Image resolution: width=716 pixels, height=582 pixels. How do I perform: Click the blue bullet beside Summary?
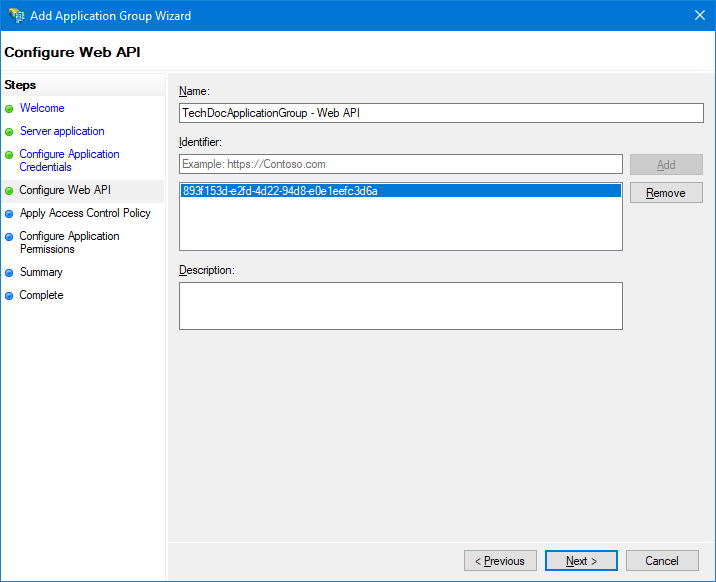pyautogui.click(x=9, y=273)
